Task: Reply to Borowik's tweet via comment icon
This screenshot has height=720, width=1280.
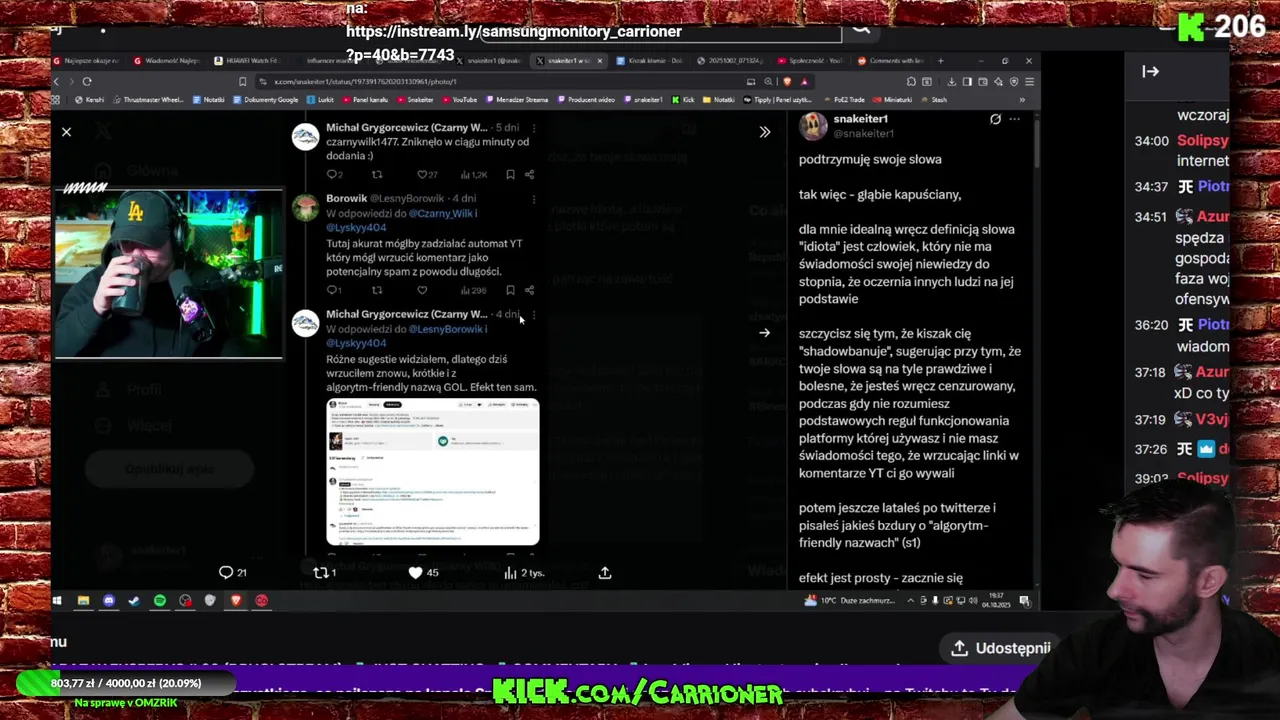Action: pos(333,290)
